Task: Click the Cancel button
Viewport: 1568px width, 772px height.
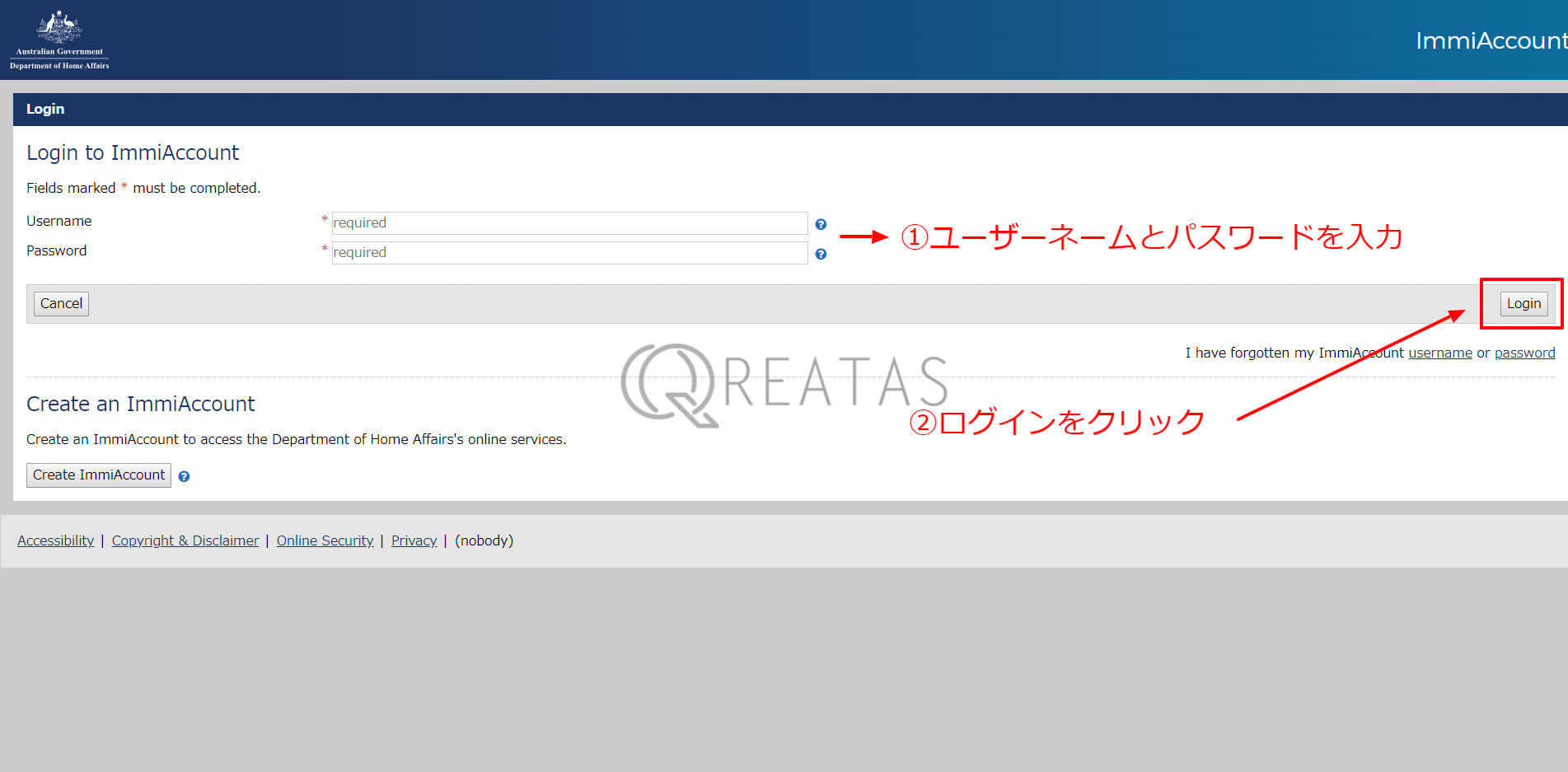Action: click(61, 304)
